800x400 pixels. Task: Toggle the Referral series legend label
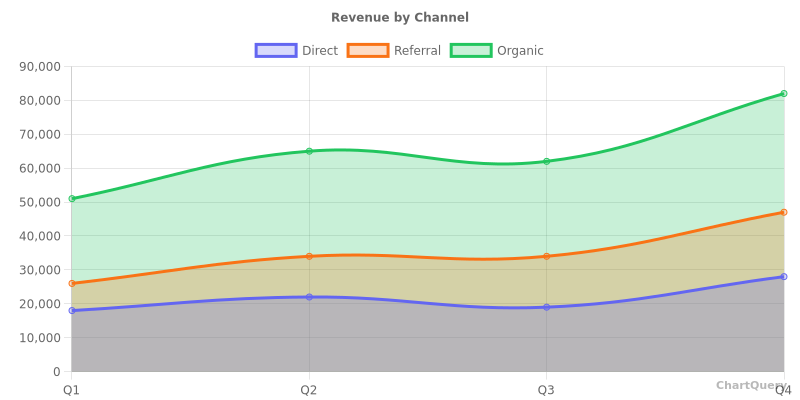pyautogui.click(x=417, y=51)
